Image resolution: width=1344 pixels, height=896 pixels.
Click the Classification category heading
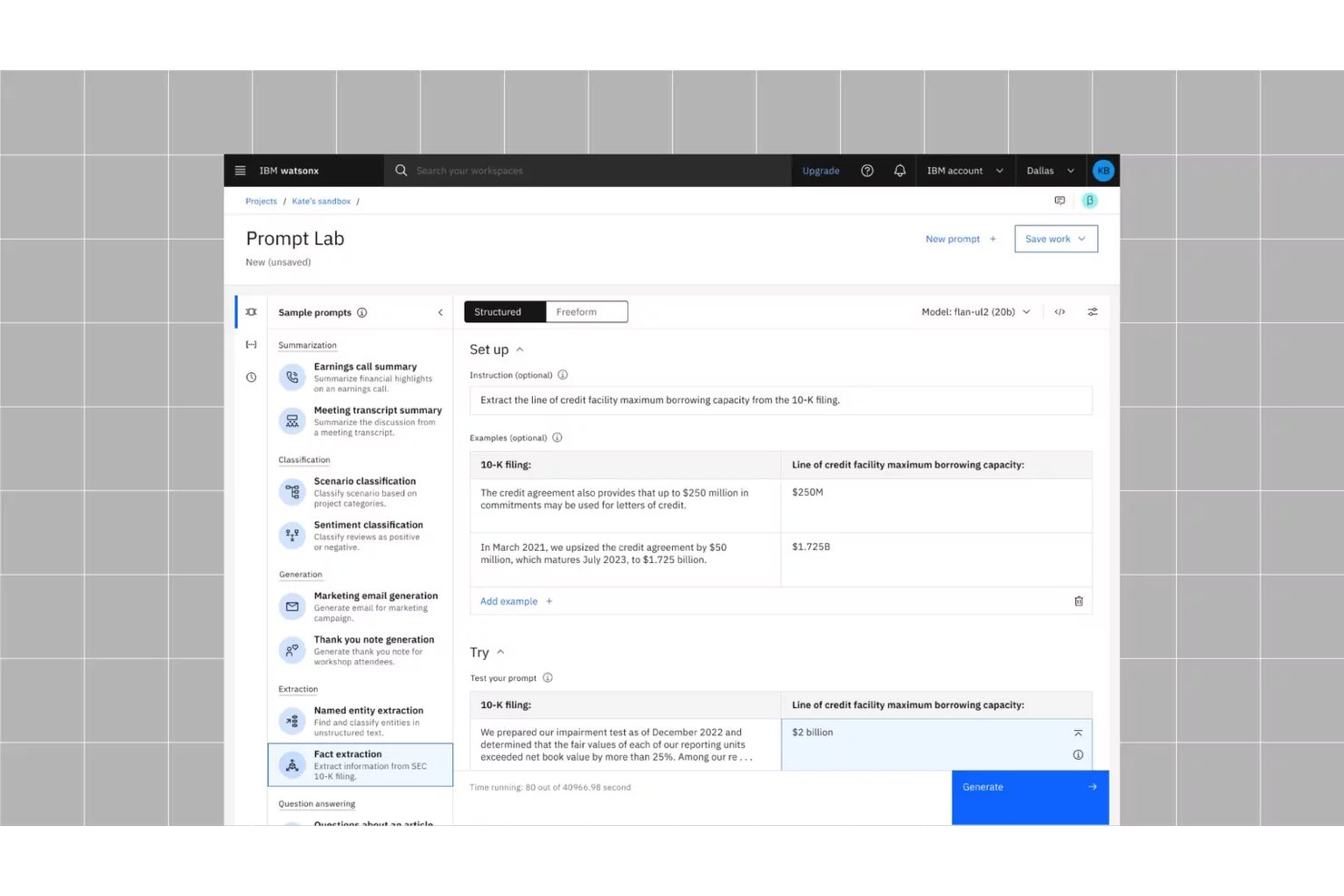click(x=304, y=460)
